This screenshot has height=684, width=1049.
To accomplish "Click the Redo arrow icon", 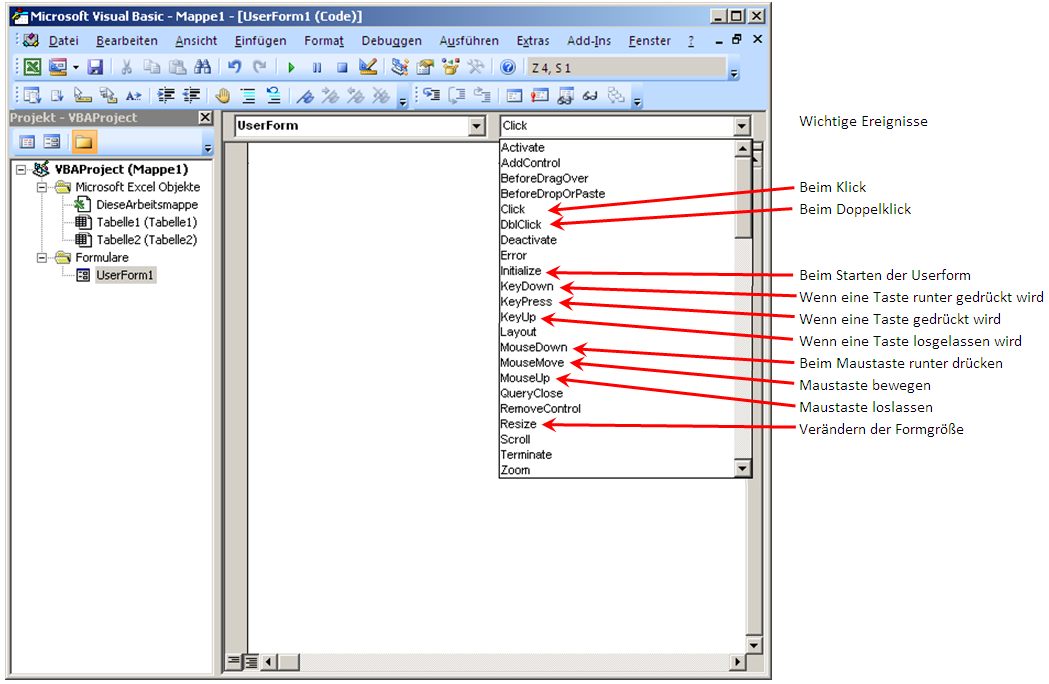I will tap(260, 67).
